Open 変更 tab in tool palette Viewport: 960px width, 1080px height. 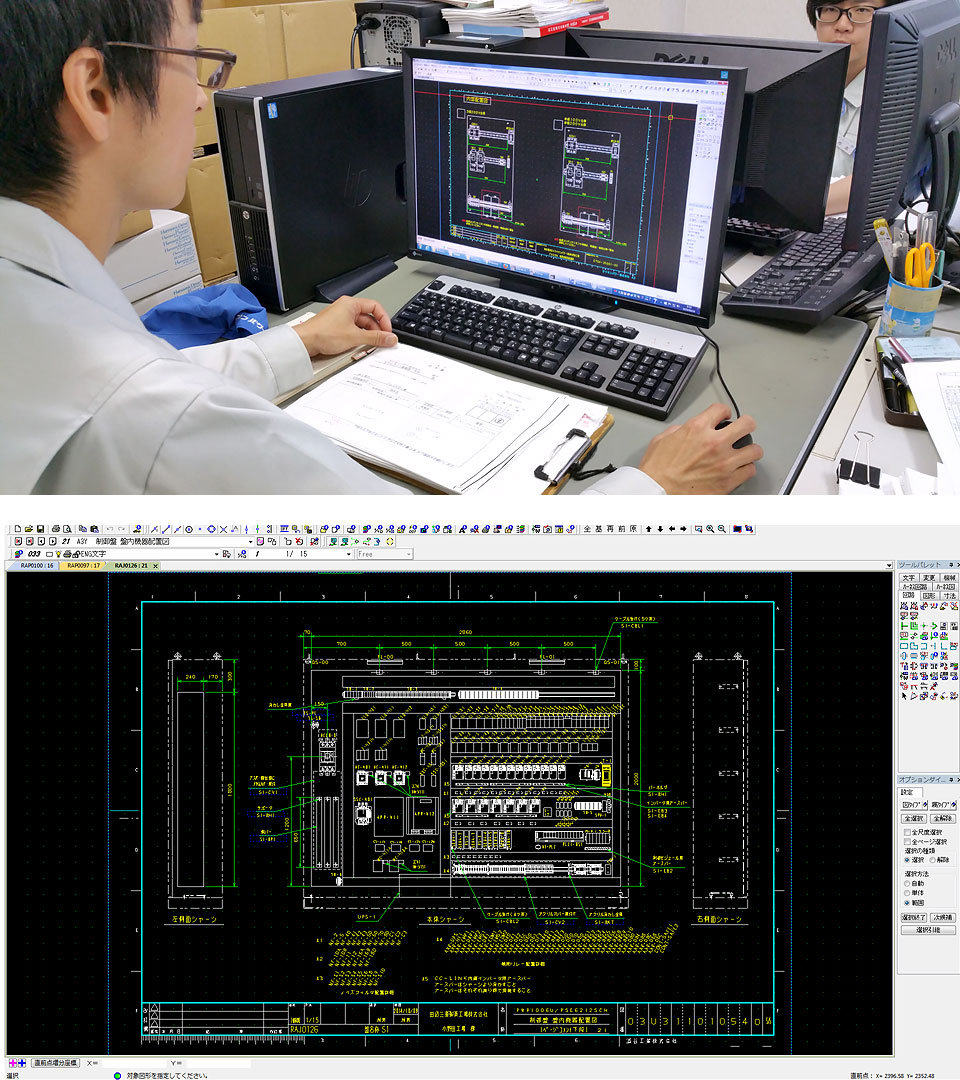(x=929, y=578)
